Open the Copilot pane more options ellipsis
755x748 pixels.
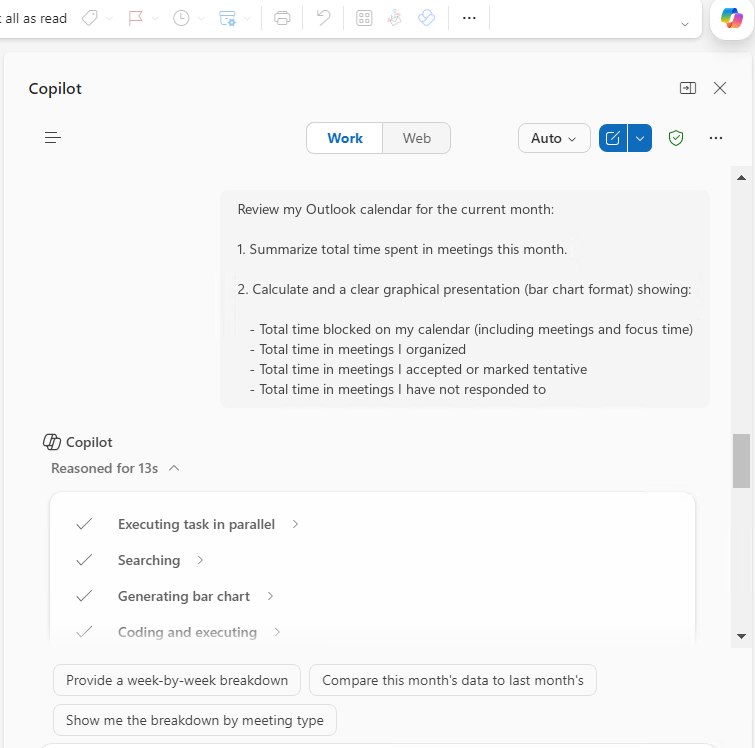[716, 138]
